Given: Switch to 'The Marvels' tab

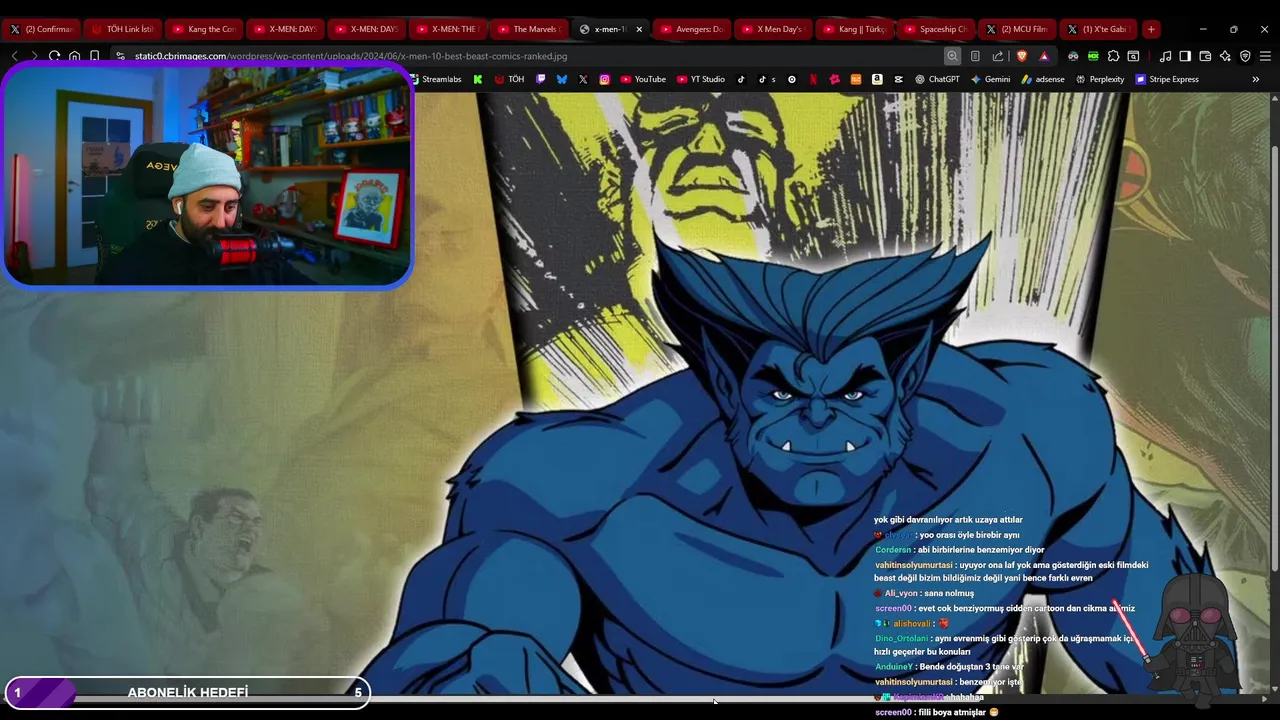Looking at the screenshot, I should [x=528, y=29].
